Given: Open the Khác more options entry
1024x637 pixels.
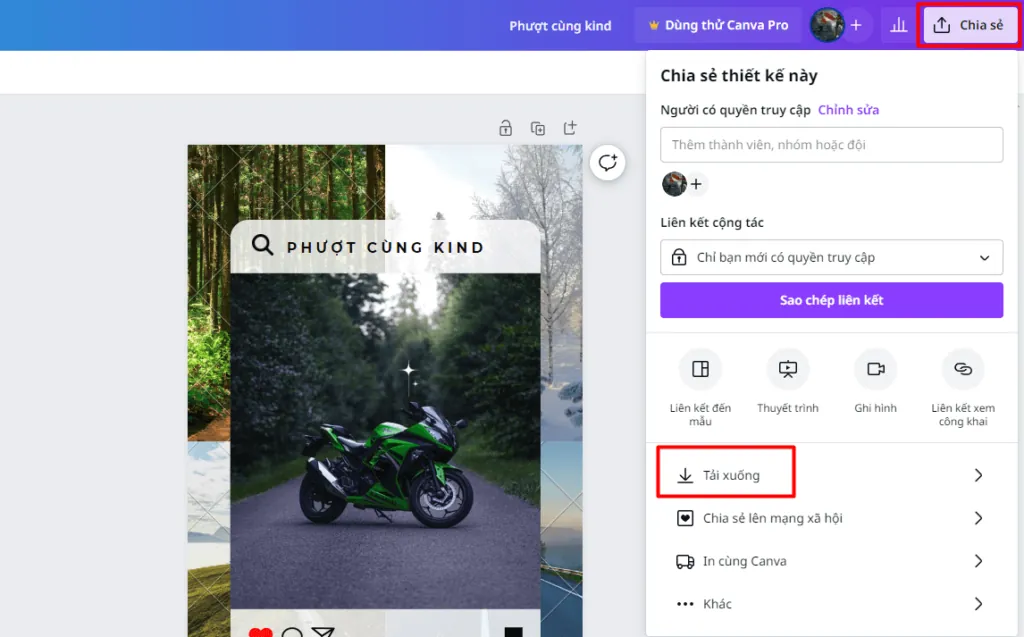Looking at the screenshot, I should tap(831, 604).
